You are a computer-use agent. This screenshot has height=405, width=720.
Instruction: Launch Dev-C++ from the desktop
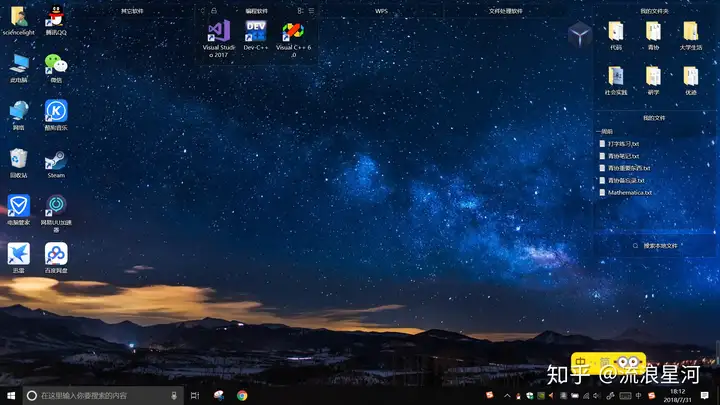pos(256,32)
